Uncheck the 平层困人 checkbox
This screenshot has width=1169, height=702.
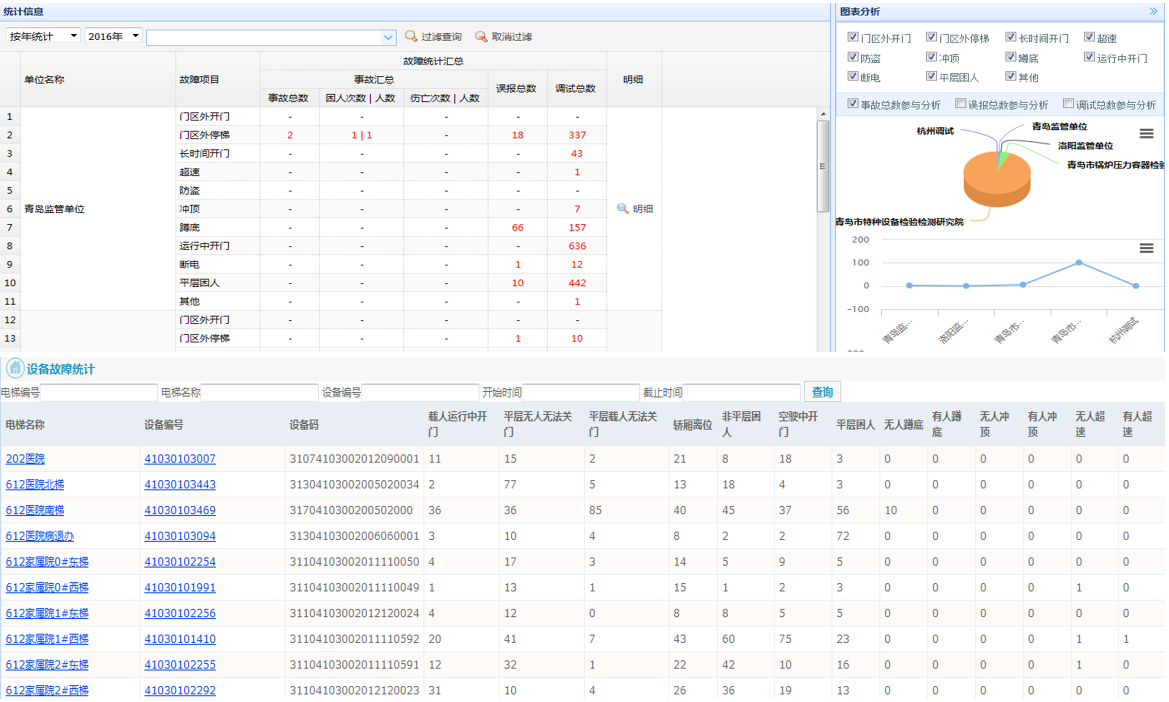coord(931,76)
